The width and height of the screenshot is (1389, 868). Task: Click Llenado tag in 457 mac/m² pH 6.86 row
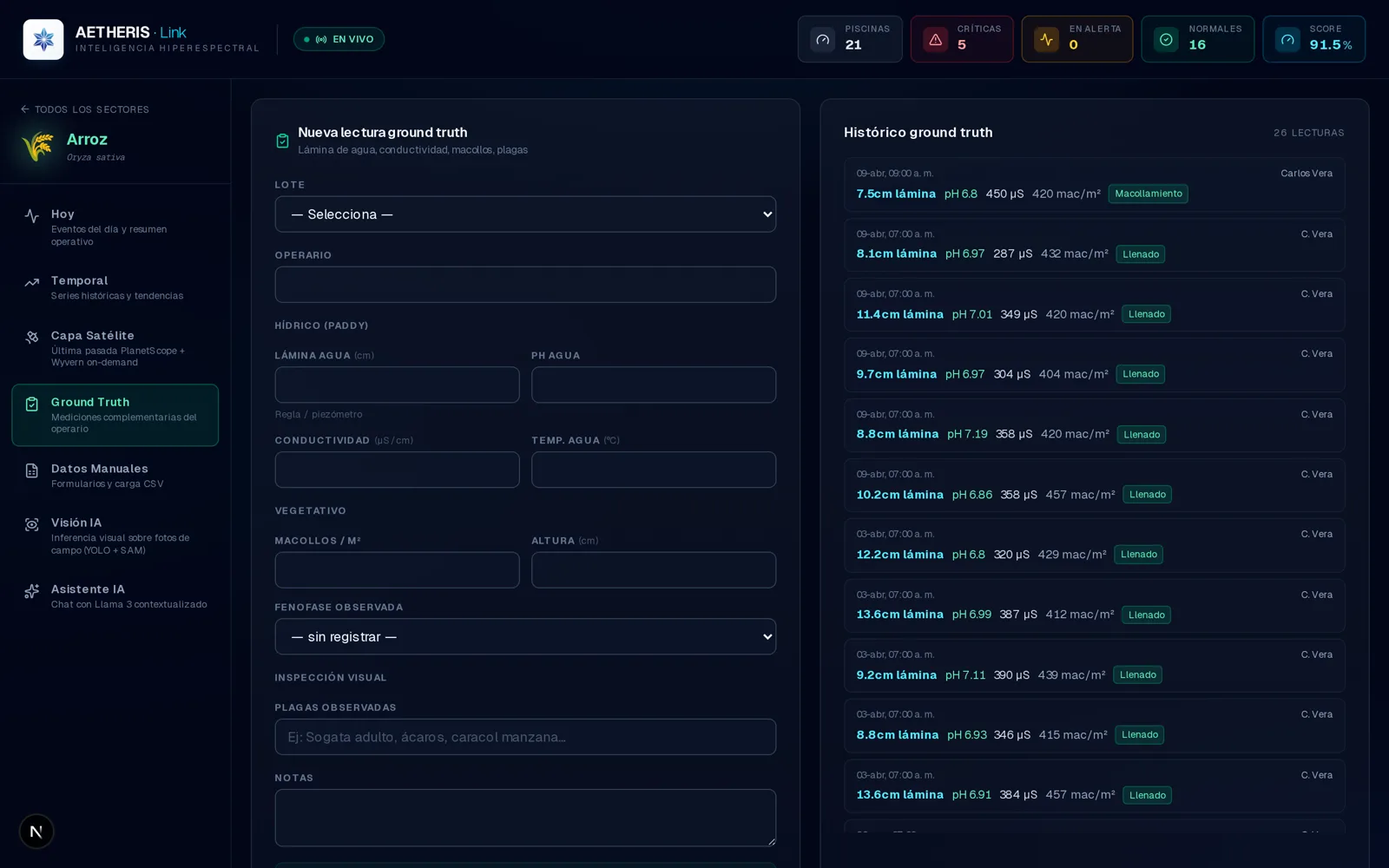[1147, 495]
